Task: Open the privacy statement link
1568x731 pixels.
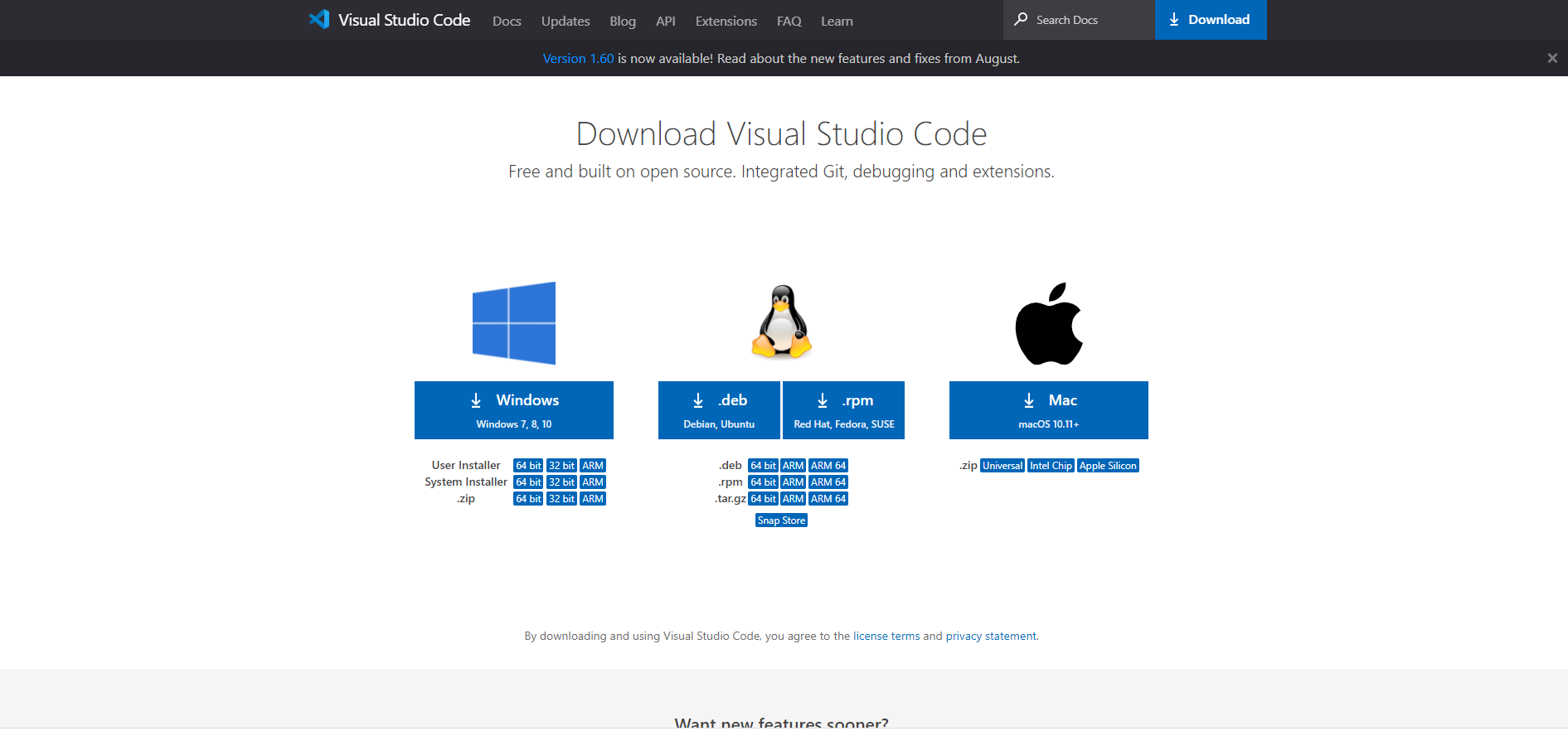Action: pos(991,637)
